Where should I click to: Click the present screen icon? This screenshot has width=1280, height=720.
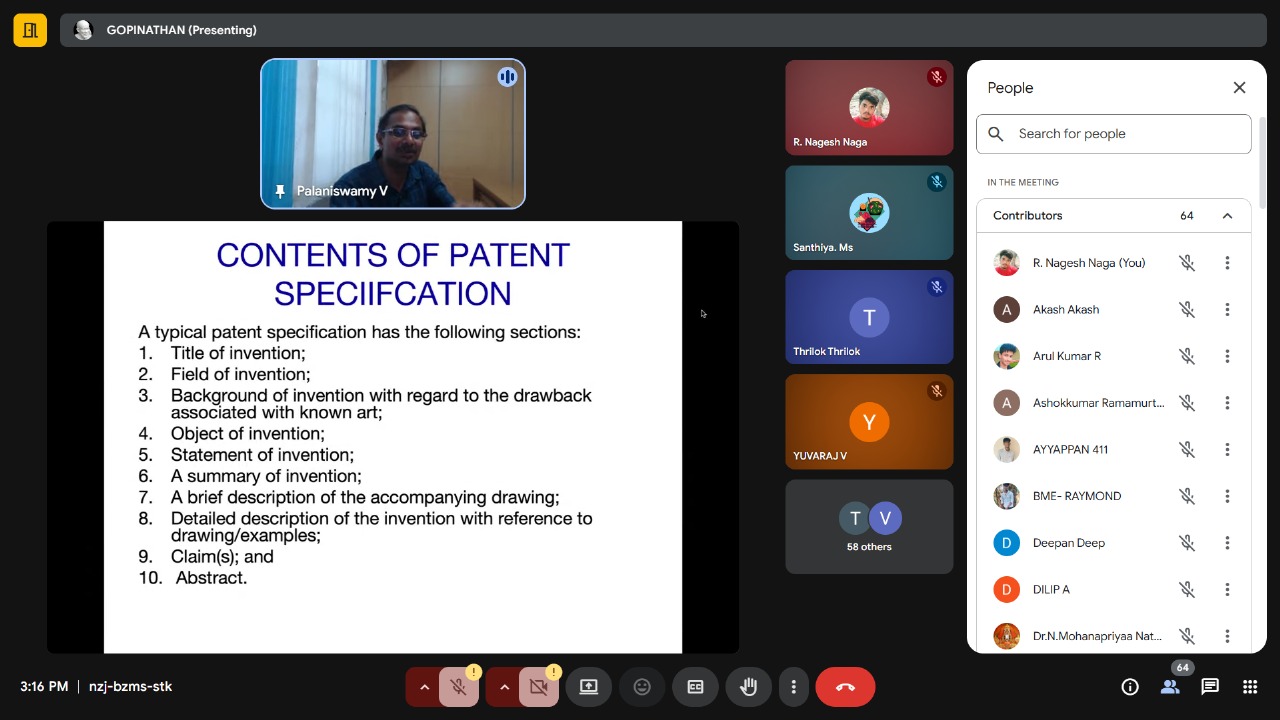tap(589, 687)
